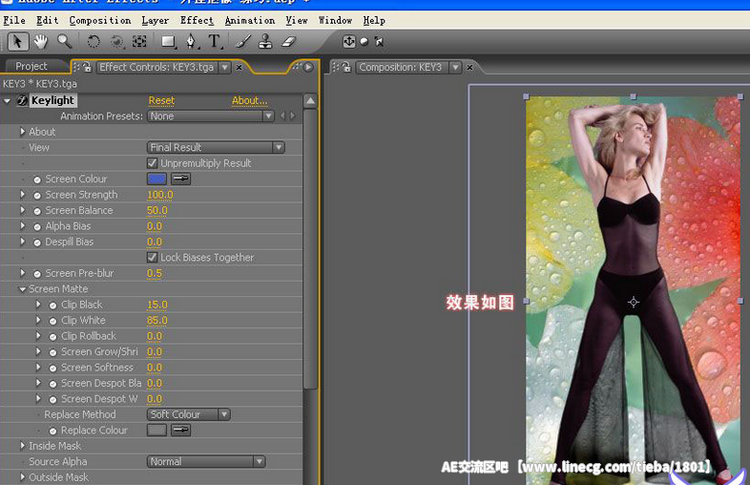Open the View Final Result dropdown
Image resolution: width=750 pixels, height=485 pixels.
216,147
